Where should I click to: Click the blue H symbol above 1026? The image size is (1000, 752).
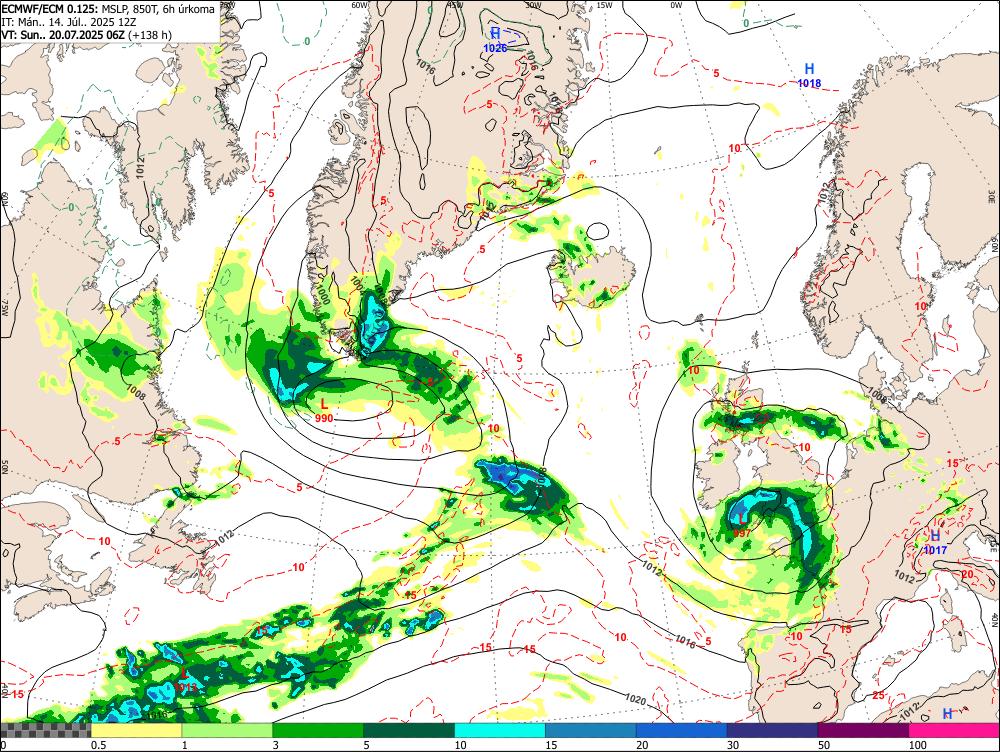point(495,34)
